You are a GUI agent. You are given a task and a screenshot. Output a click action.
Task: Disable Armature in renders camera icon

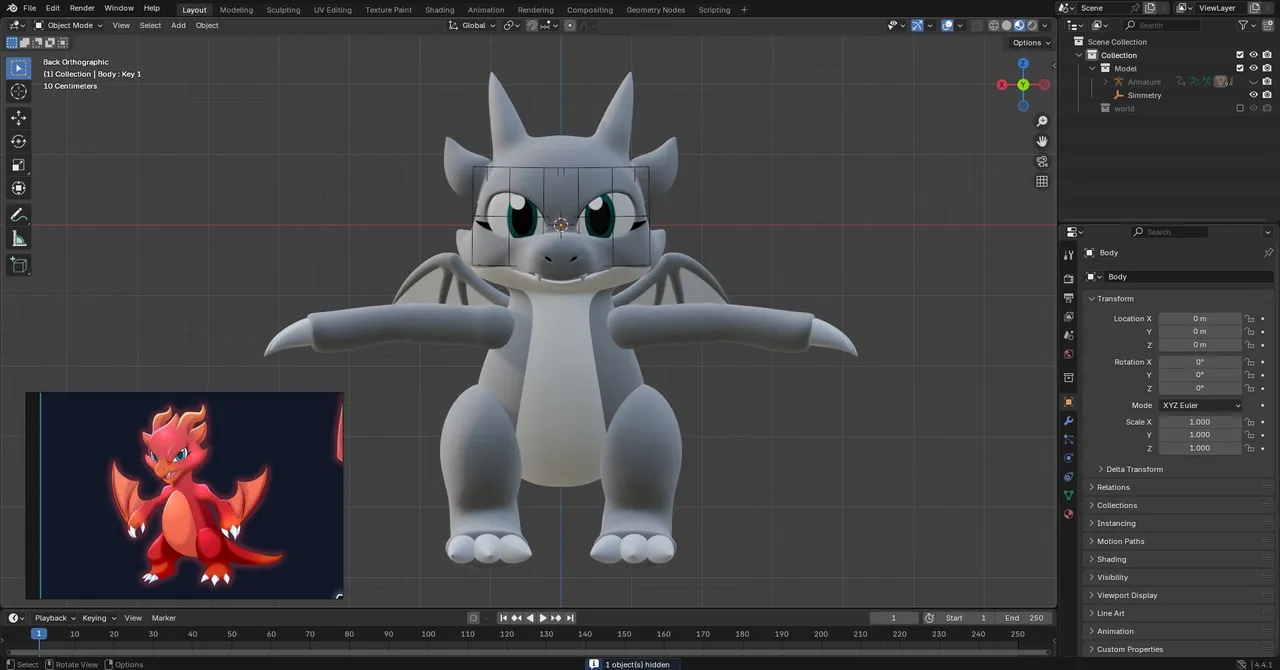click(x=1266, y=82)
